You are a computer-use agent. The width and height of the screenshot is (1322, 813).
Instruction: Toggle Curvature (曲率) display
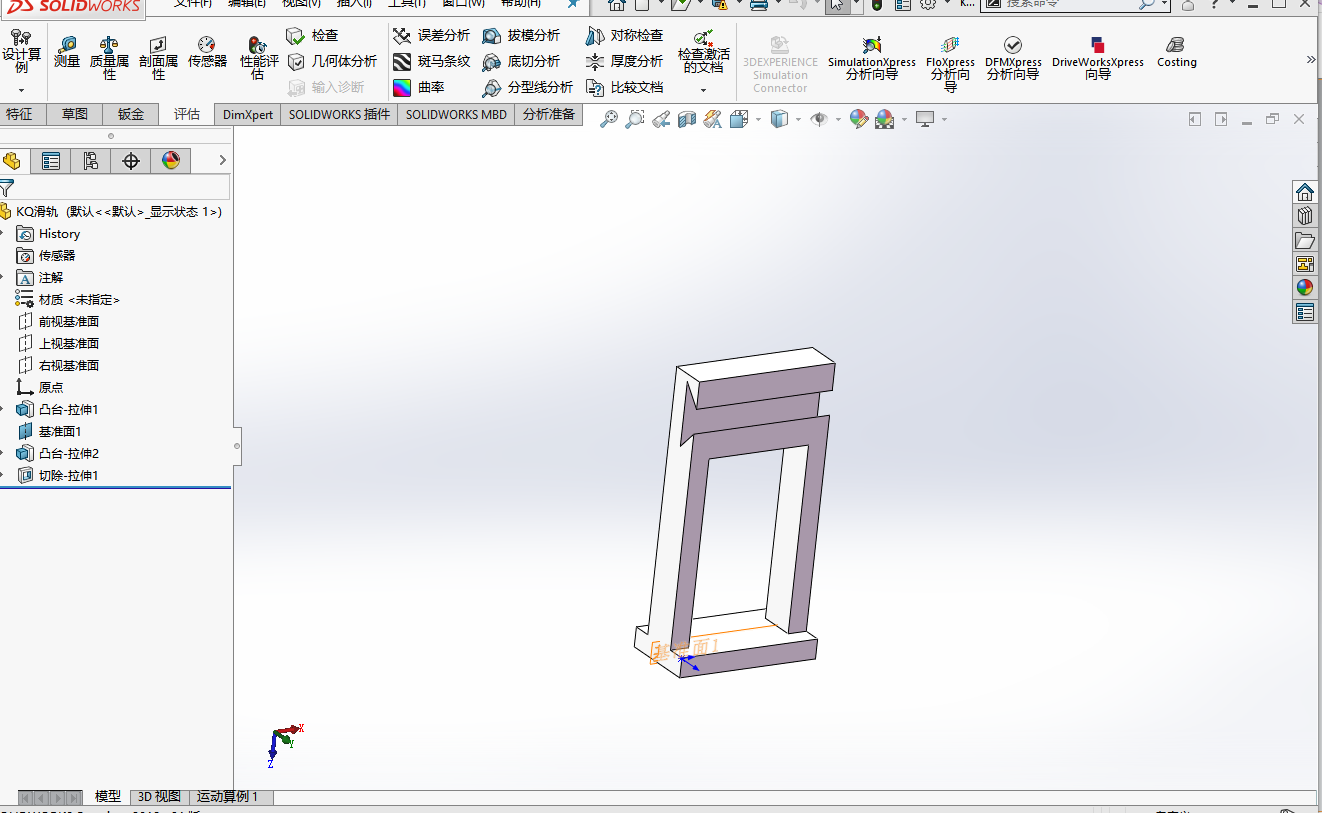click(x=418, y=88)
